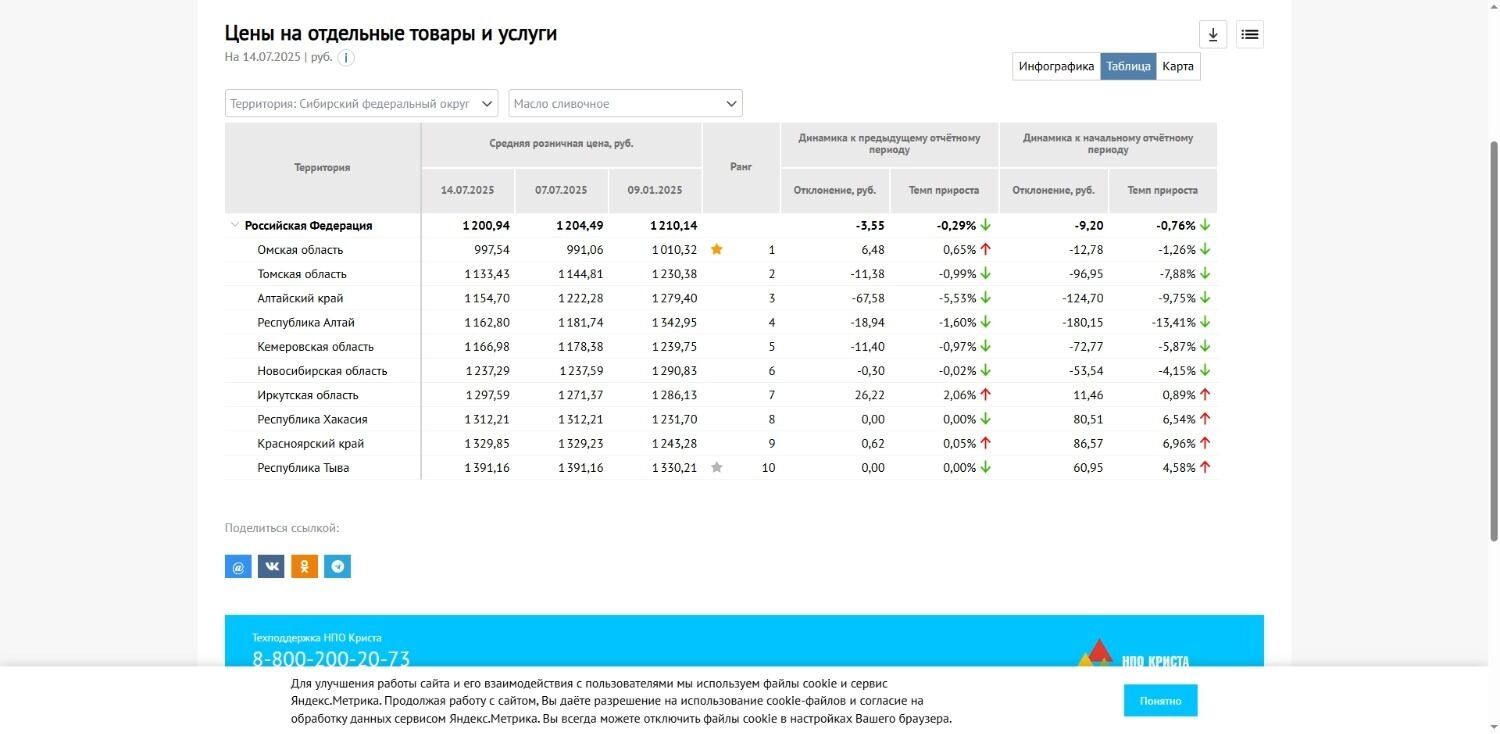Open the Территория dropdown
1500x734 pixels.
(361, 104)
